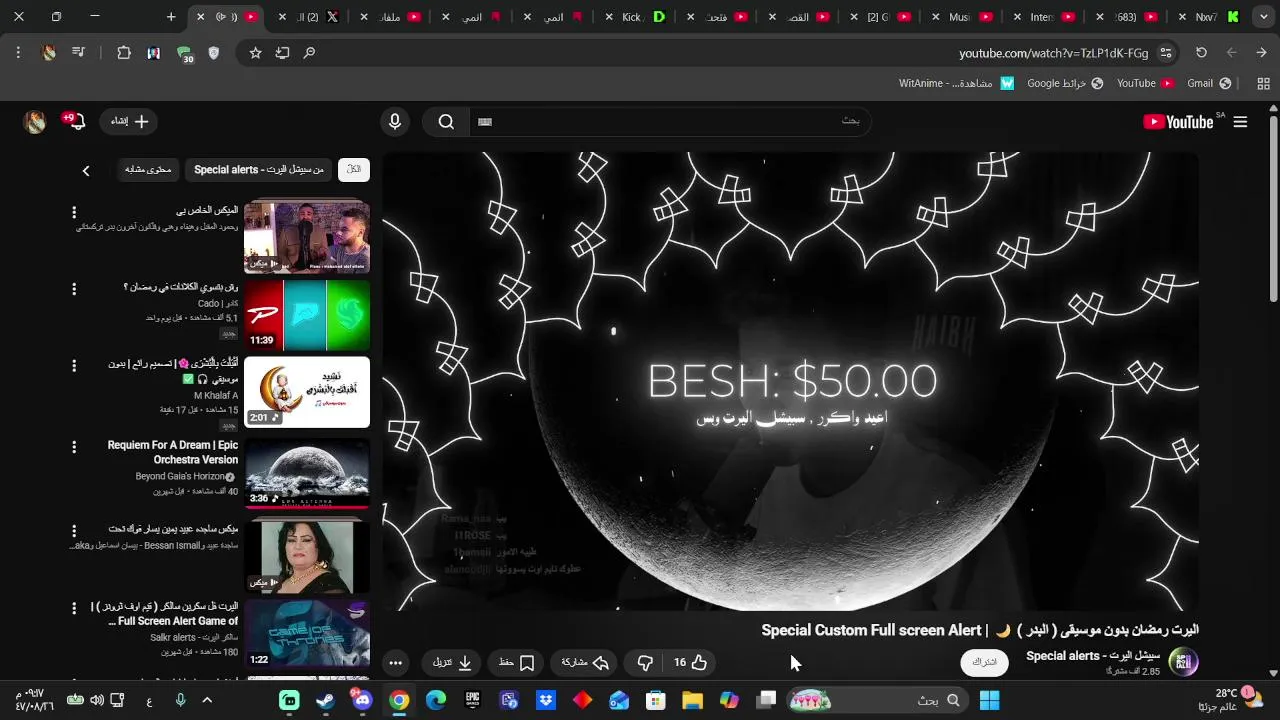
Task: Open options for Requiem For A Dream video
Action: coord(73,448)
